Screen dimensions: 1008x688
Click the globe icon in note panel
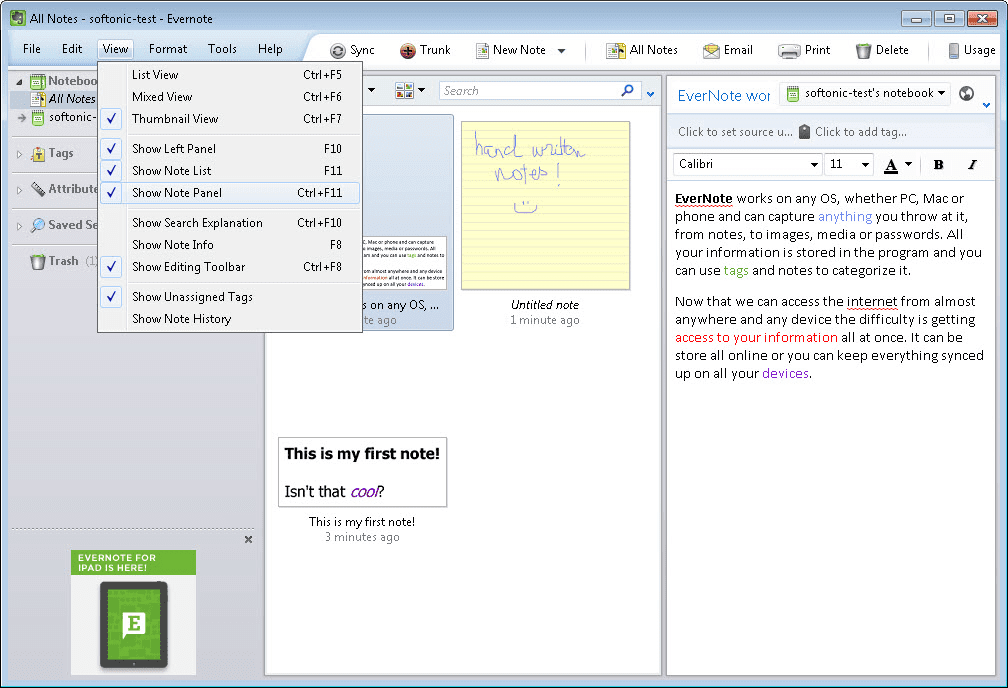click(x=966, y=94)
